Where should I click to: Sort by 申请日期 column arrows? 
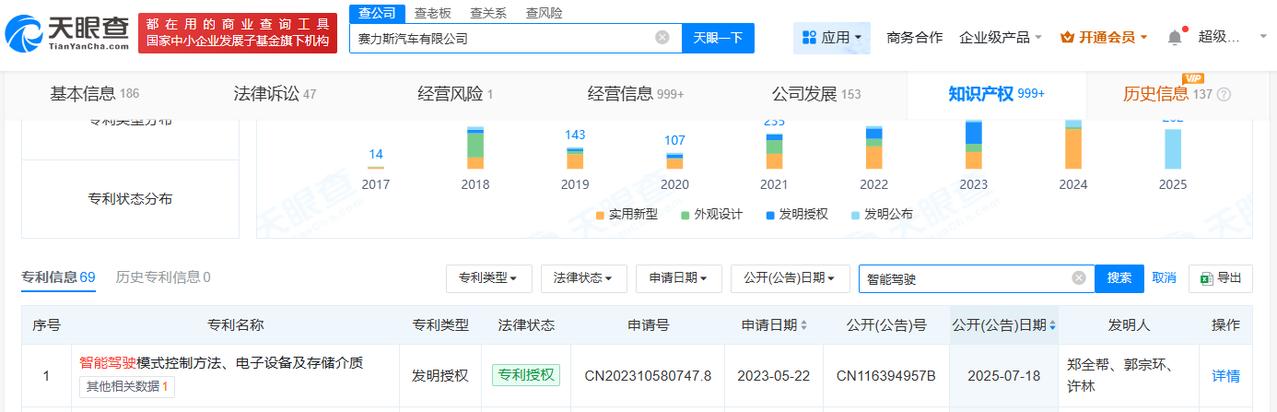pos(805,325)
